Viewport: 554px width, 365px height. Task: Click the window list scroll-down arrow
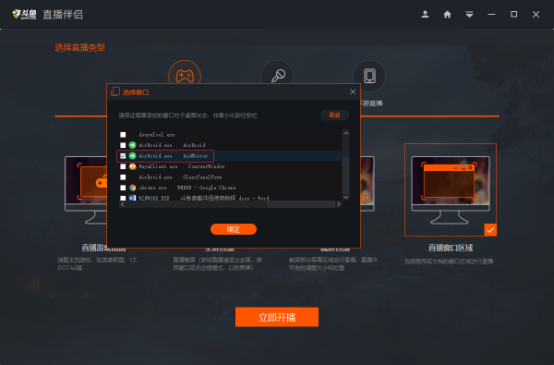[346, 197]
